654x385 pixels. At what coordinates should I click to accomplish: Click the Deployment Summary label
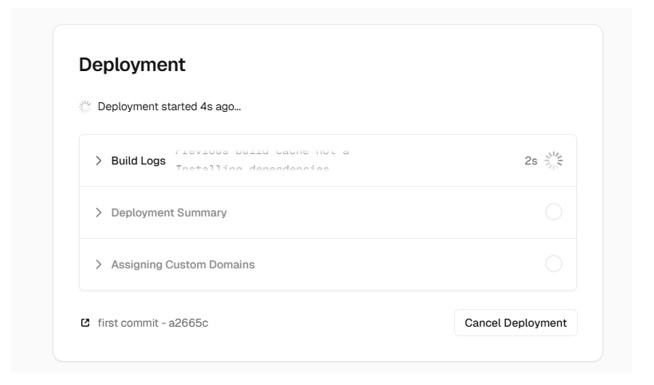[169, 212]
